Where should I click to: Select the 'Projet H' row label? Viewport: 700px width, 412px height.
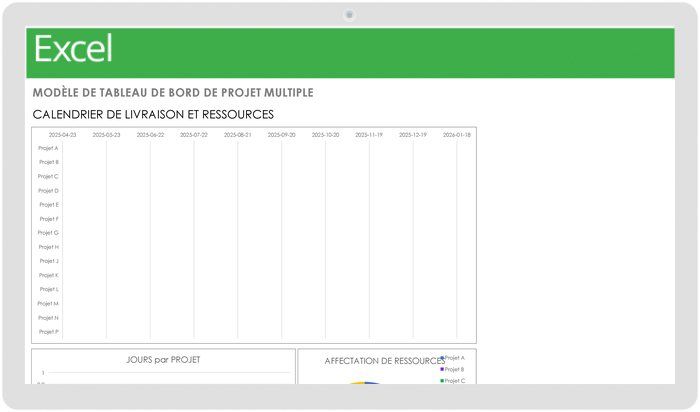click(x=49, y=247)
